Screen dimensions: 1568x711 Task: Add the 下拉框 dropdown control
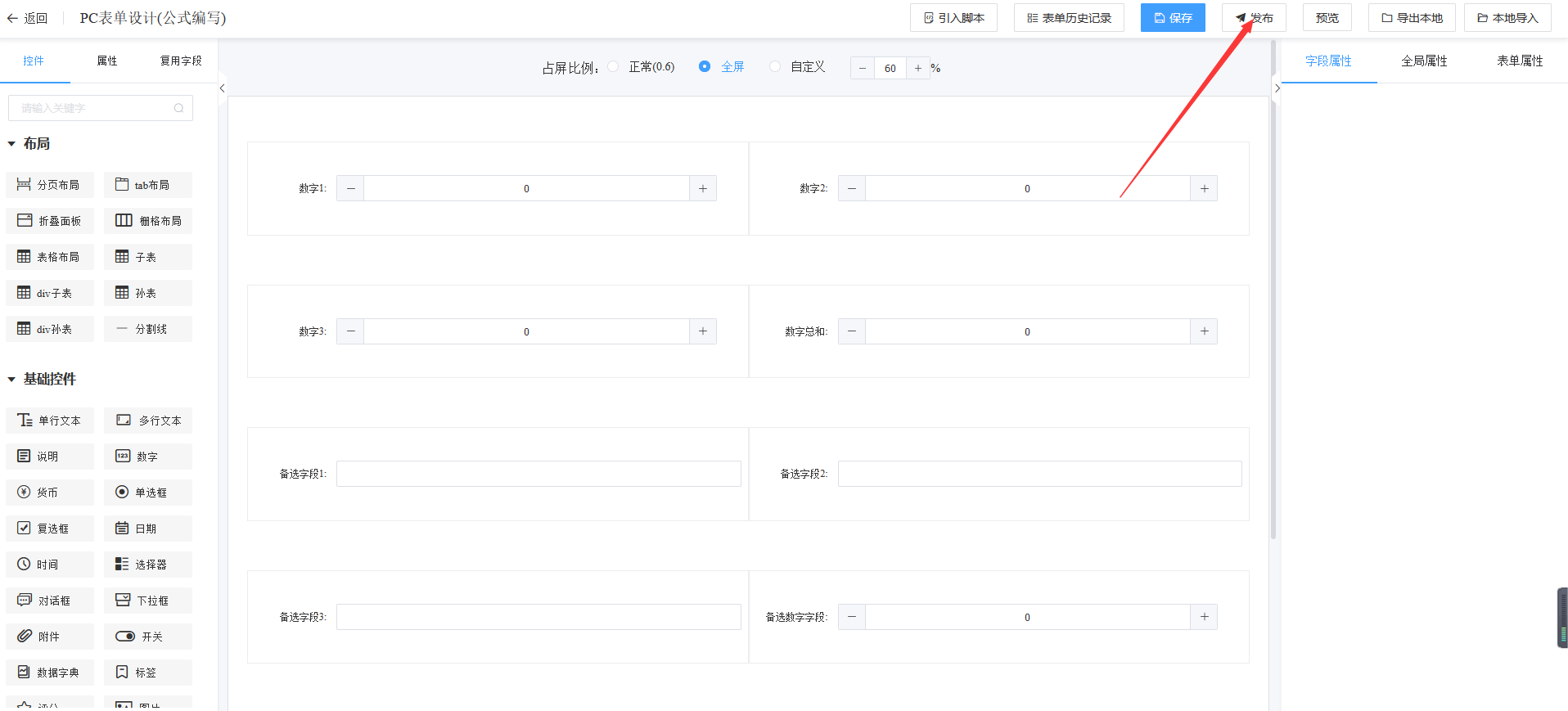pos(148,601)
